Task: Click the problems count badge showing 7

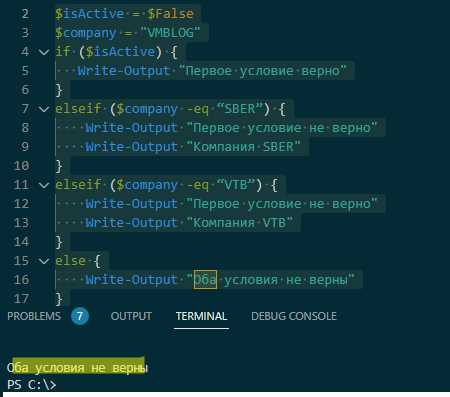Action: coord(80,316)
